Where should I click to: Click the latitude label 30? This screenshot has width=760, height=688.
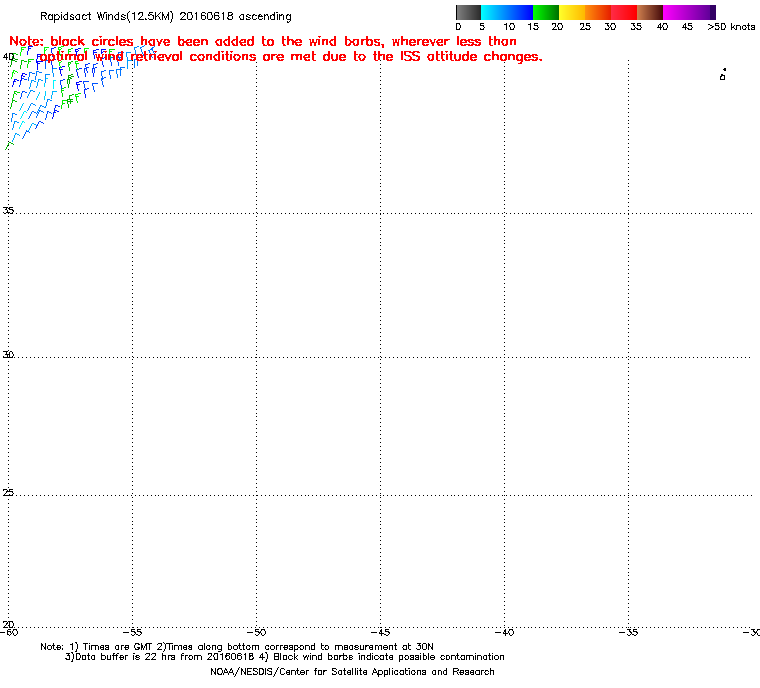click(8, 354)
